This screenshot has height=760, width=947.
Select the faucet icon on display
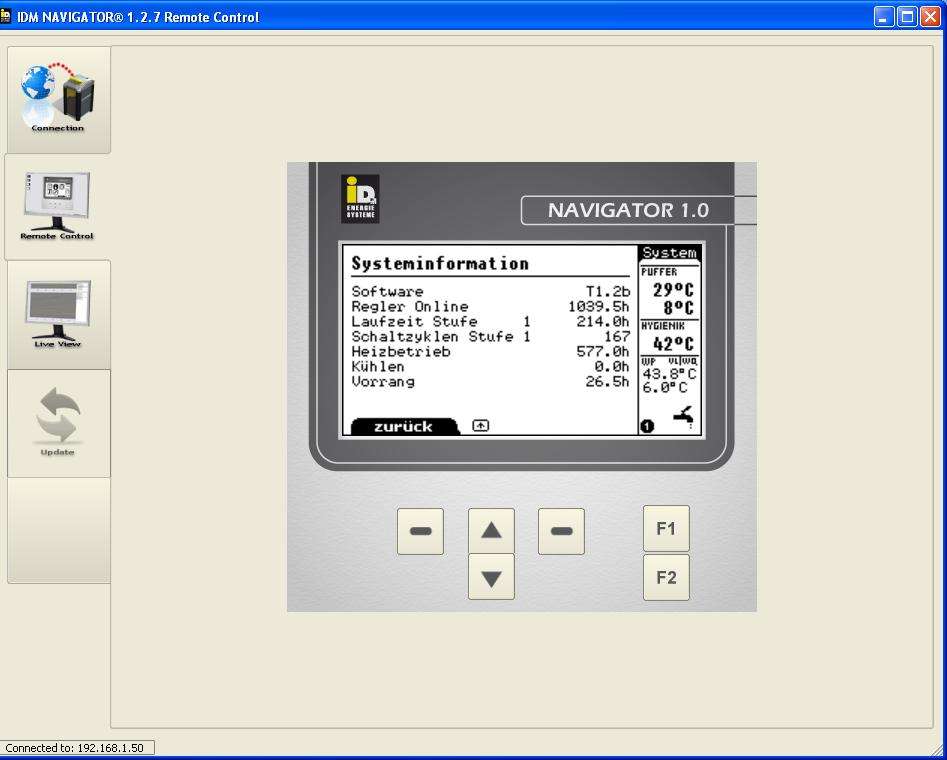pos(684,417)
